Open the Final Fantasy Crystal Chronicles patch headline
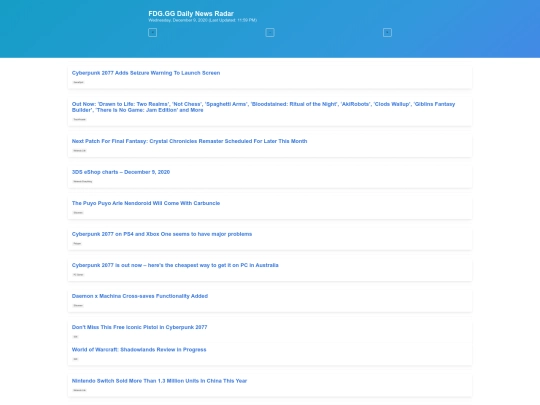Screen dimensions: 540x405 (x=189, y=141)
